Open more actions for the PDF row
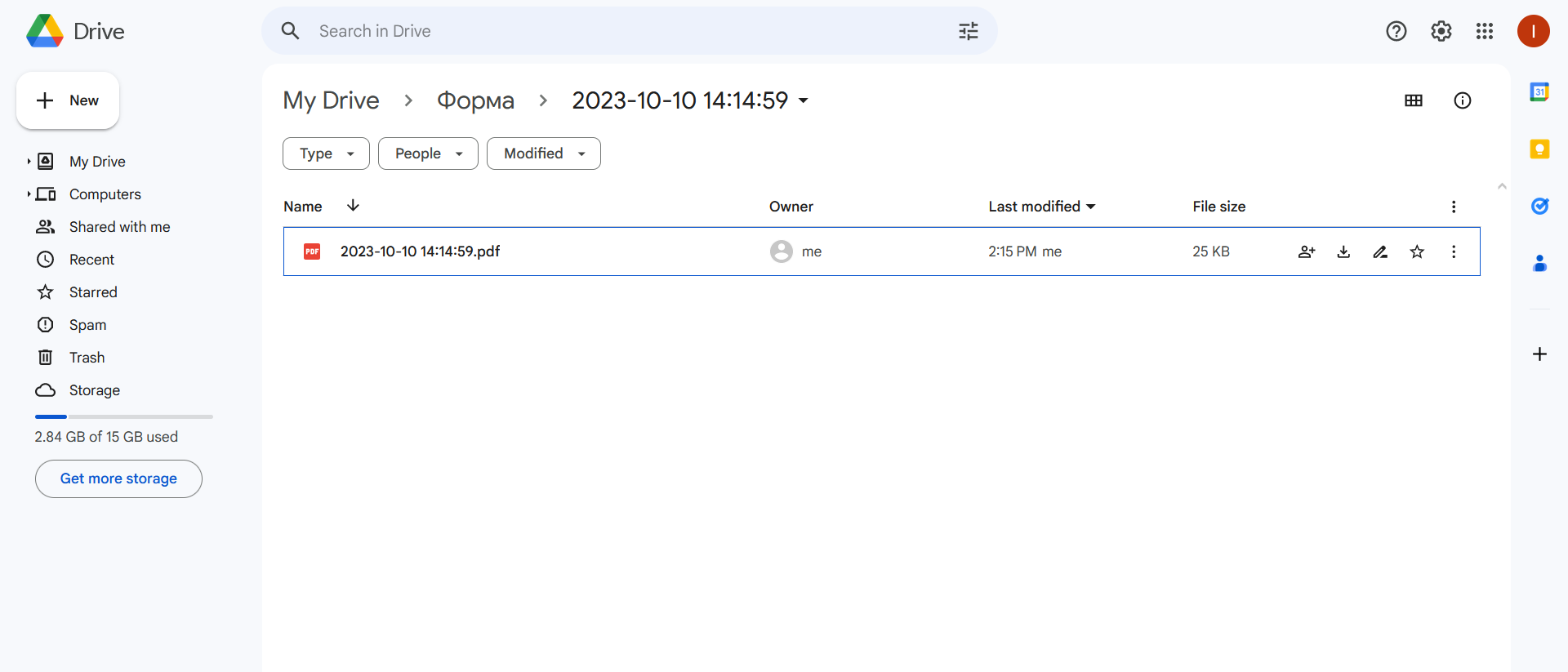Image resolution: width=1568 pixels, height=672 pixels. 1454,251
